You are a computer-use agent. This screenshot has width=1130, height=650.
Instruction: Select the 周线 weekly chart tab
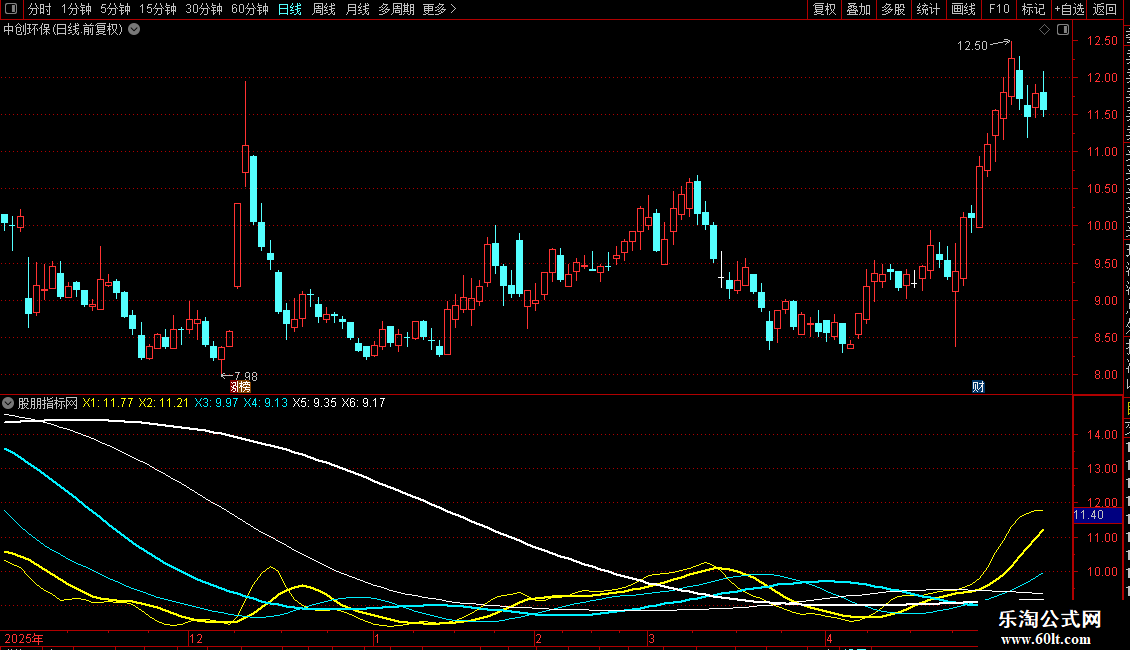click(324, 9)
